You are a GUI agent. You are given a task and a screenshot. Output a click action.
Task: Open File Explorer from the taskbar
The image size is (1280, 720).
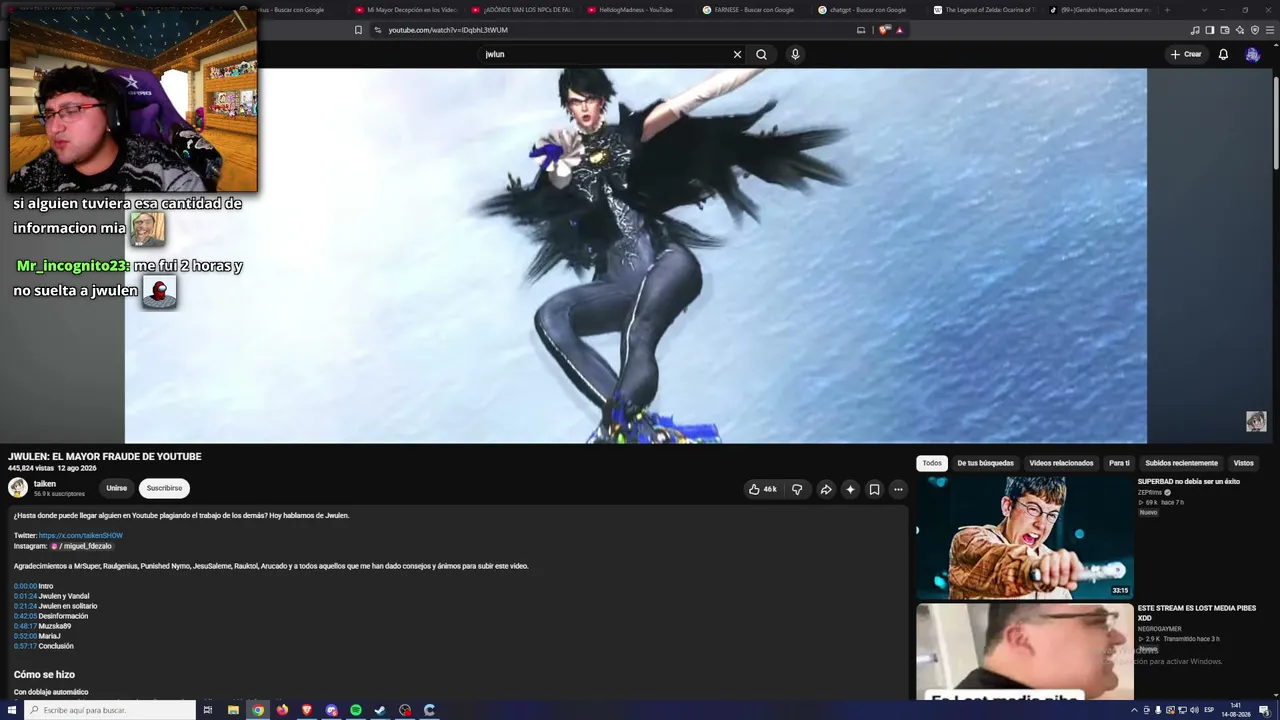click(x=233, y=710)
